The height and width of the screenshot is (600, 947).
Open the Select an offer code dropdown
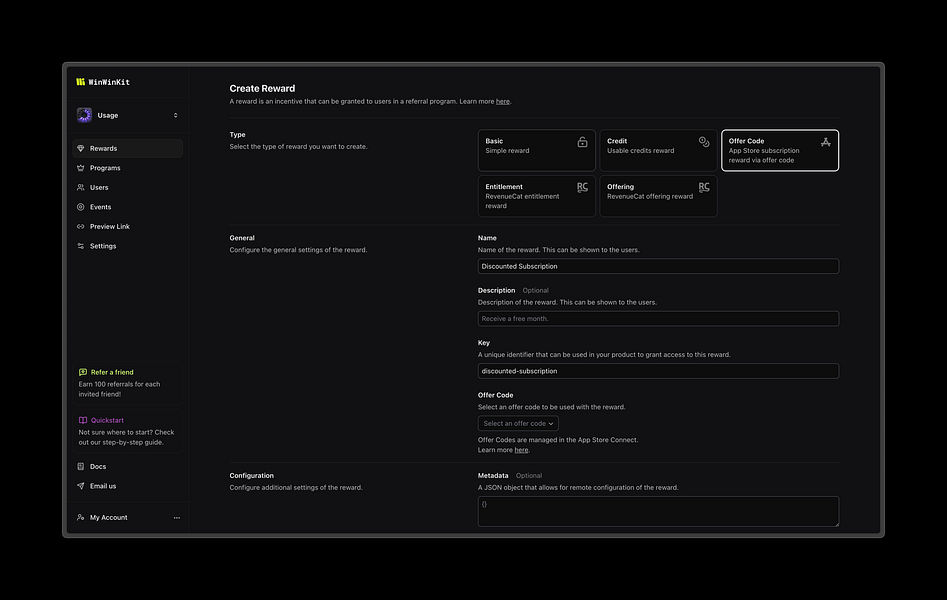pyautogui.click(x=518, y=424)
